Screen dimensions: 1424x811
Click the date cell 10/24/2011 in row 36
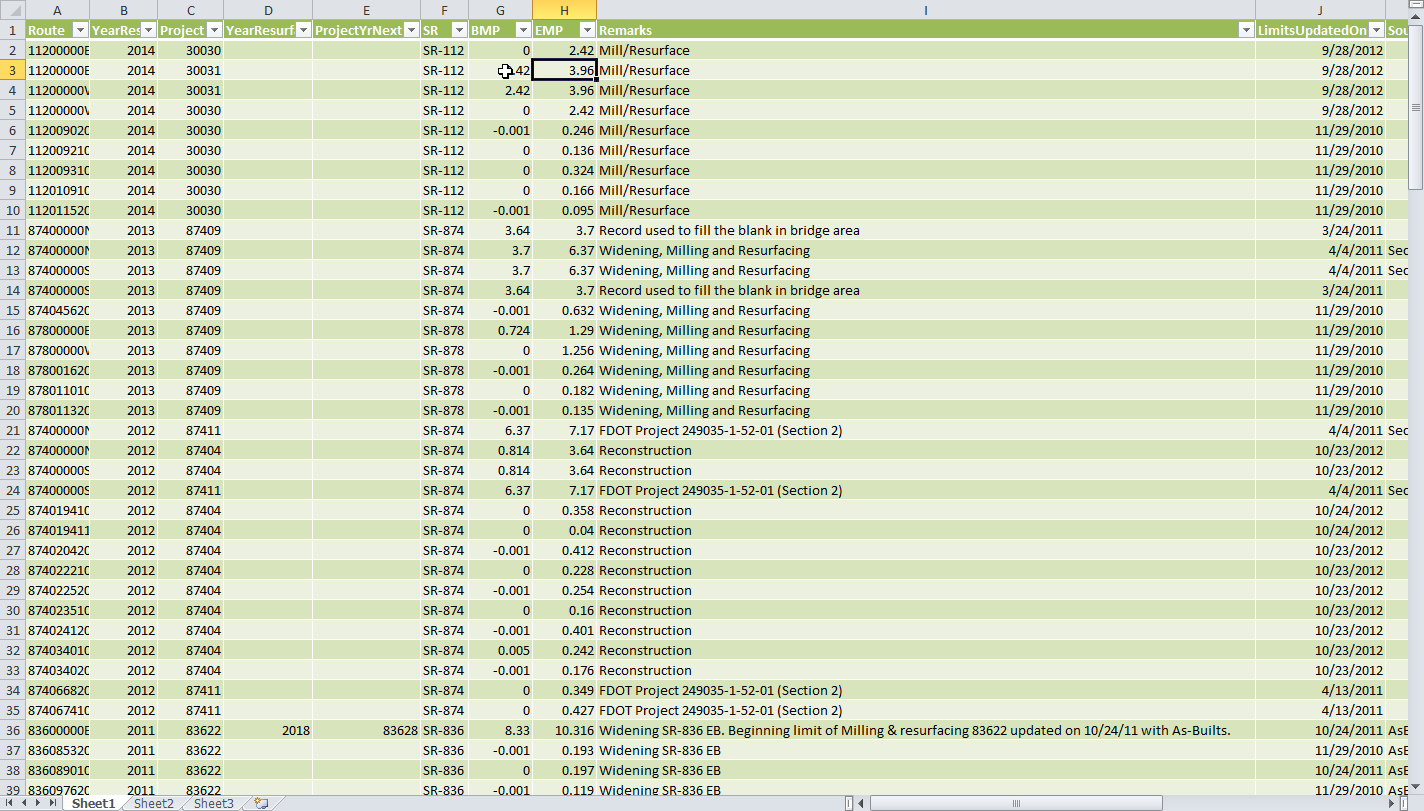(1320, 730)
